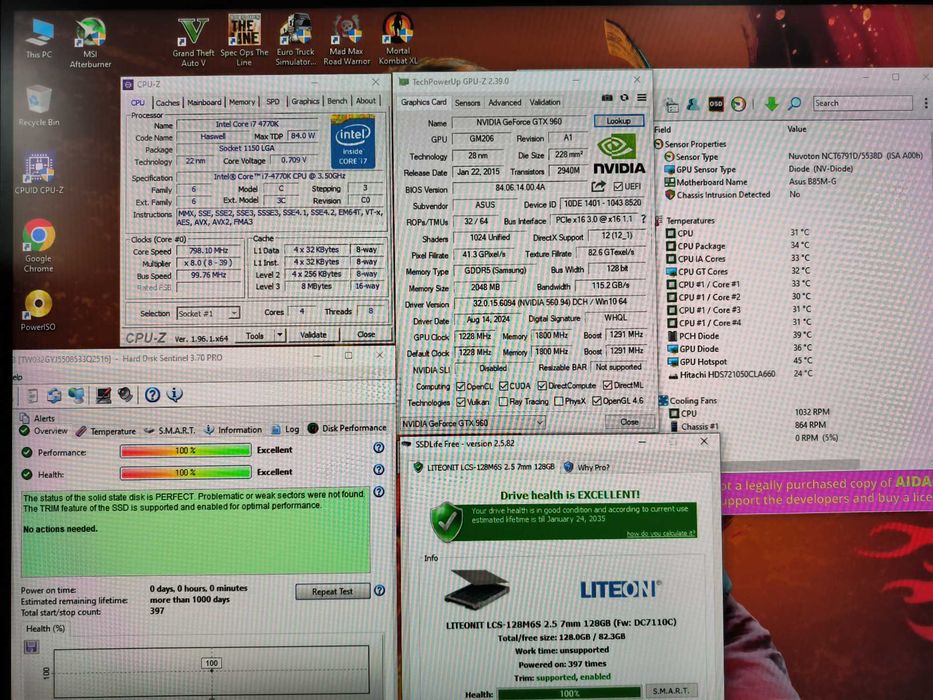Screen dimensions: 933x700
Task: Toggle the DirectML checkbox in GPU-Z
Action: point(608,385)
